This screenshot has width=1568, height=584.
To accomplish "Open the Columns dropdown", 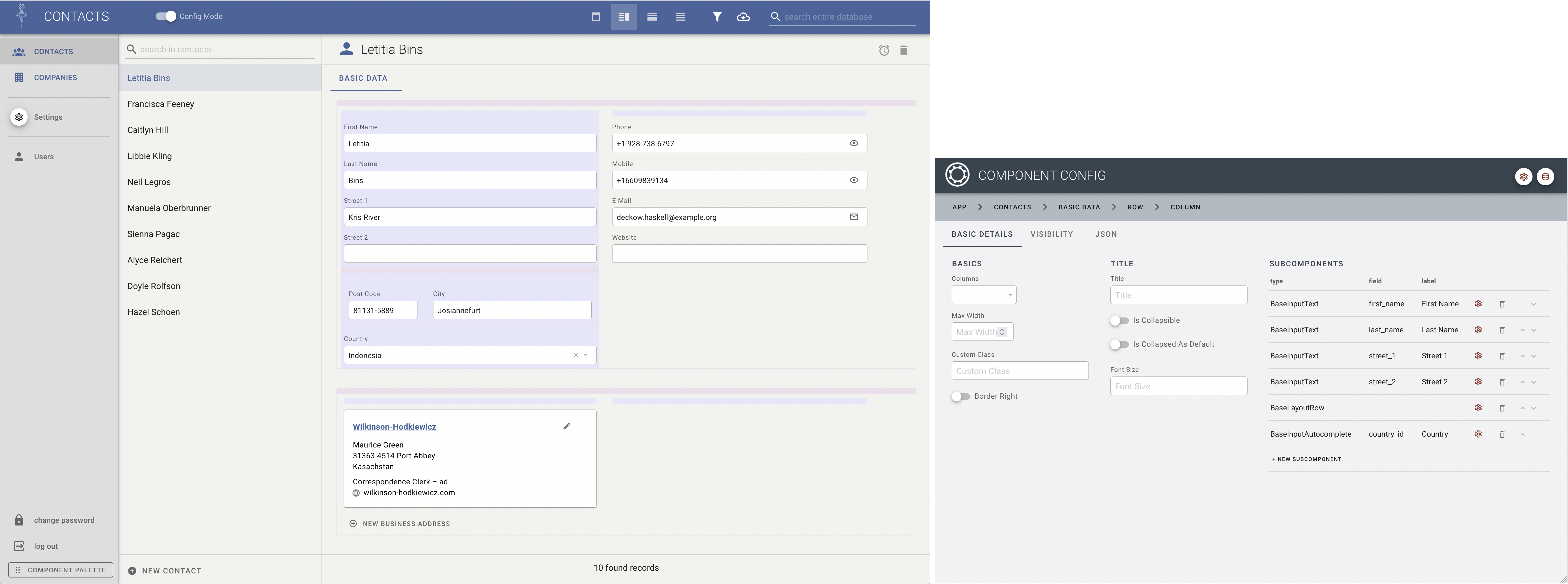I will point(984,295).
